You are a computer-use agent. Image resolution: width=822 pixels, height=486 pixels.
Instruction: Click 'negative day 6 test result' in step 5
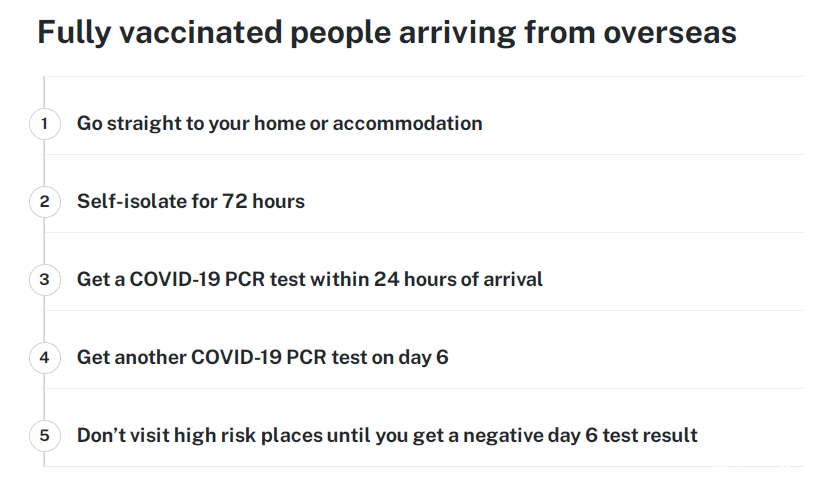pos(580,436)
